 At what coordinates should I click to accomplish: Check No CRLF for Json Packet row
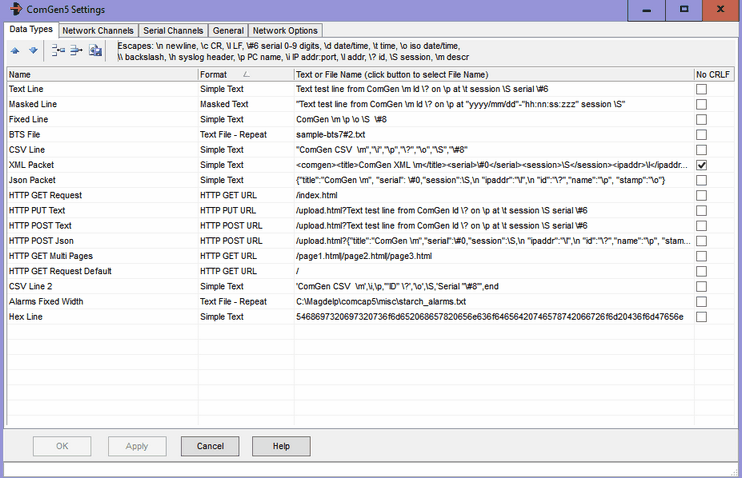pos(701,179)
